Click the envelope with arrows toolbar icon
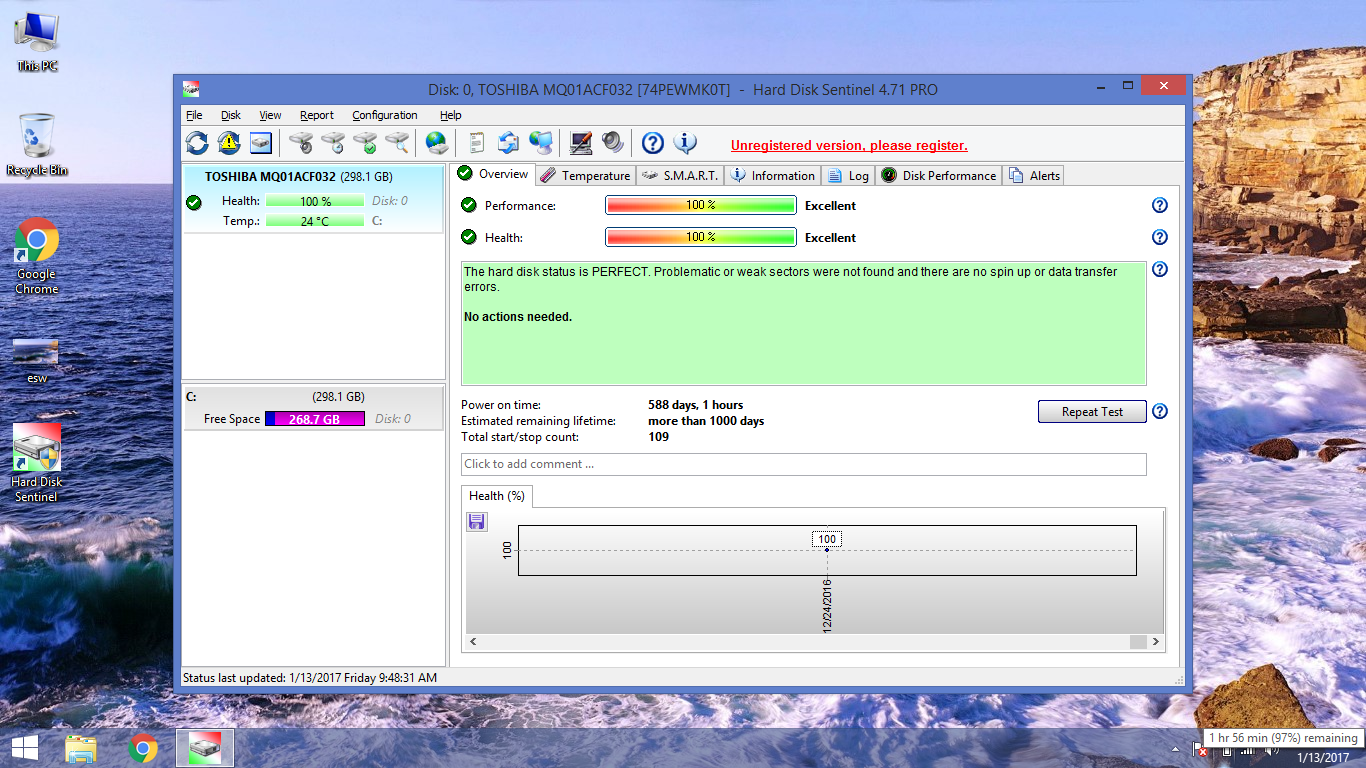Viewport: 1366px width, 768px height. coord(509,143)
